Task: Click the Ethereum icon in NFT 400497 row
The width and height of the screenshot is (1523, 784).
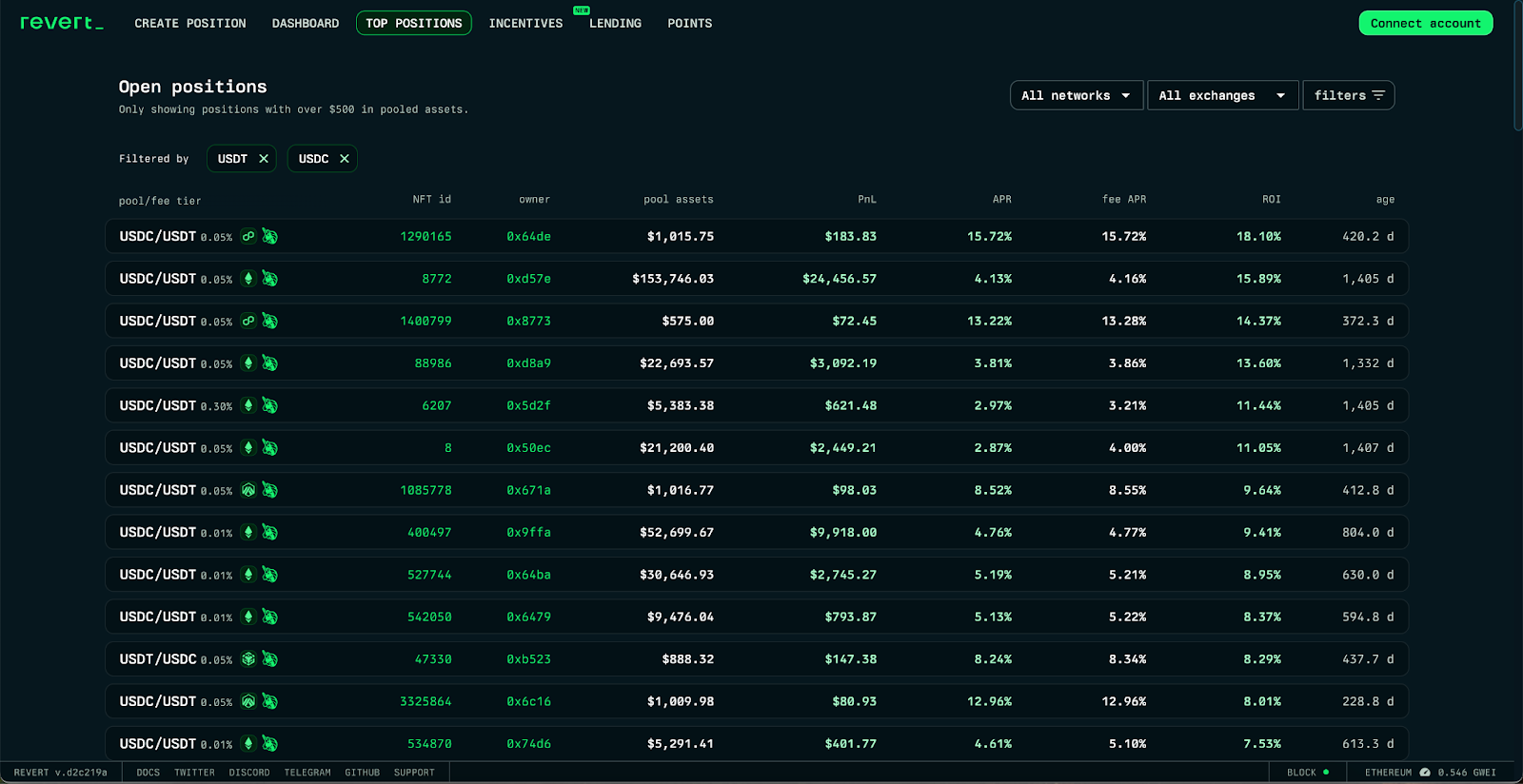Action: (x=248, y=533)
